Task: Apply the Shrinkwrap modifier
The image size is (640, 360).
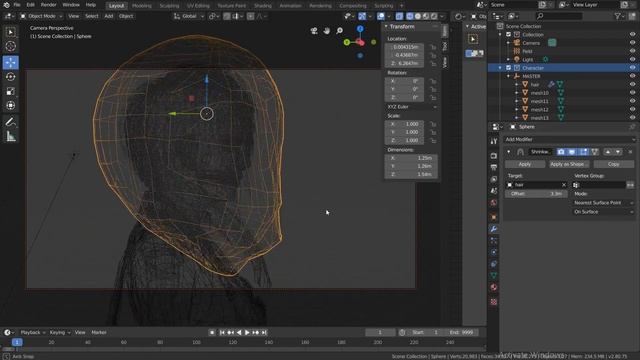Action: tap(525, 164)
